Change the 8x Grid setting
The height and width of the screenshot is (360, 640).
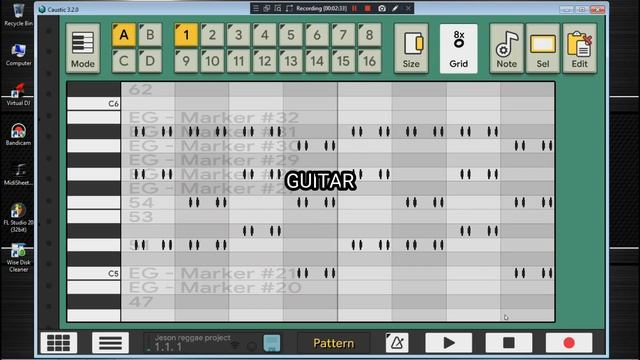[x=458, y=49]
